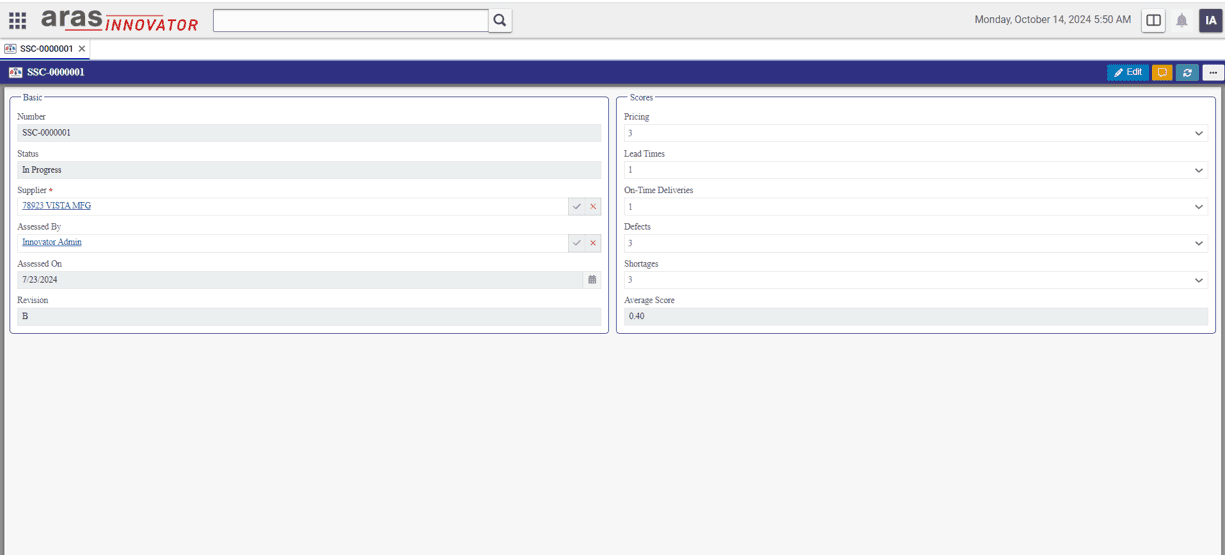Click the Status field showing In Progress

point(309,170)
